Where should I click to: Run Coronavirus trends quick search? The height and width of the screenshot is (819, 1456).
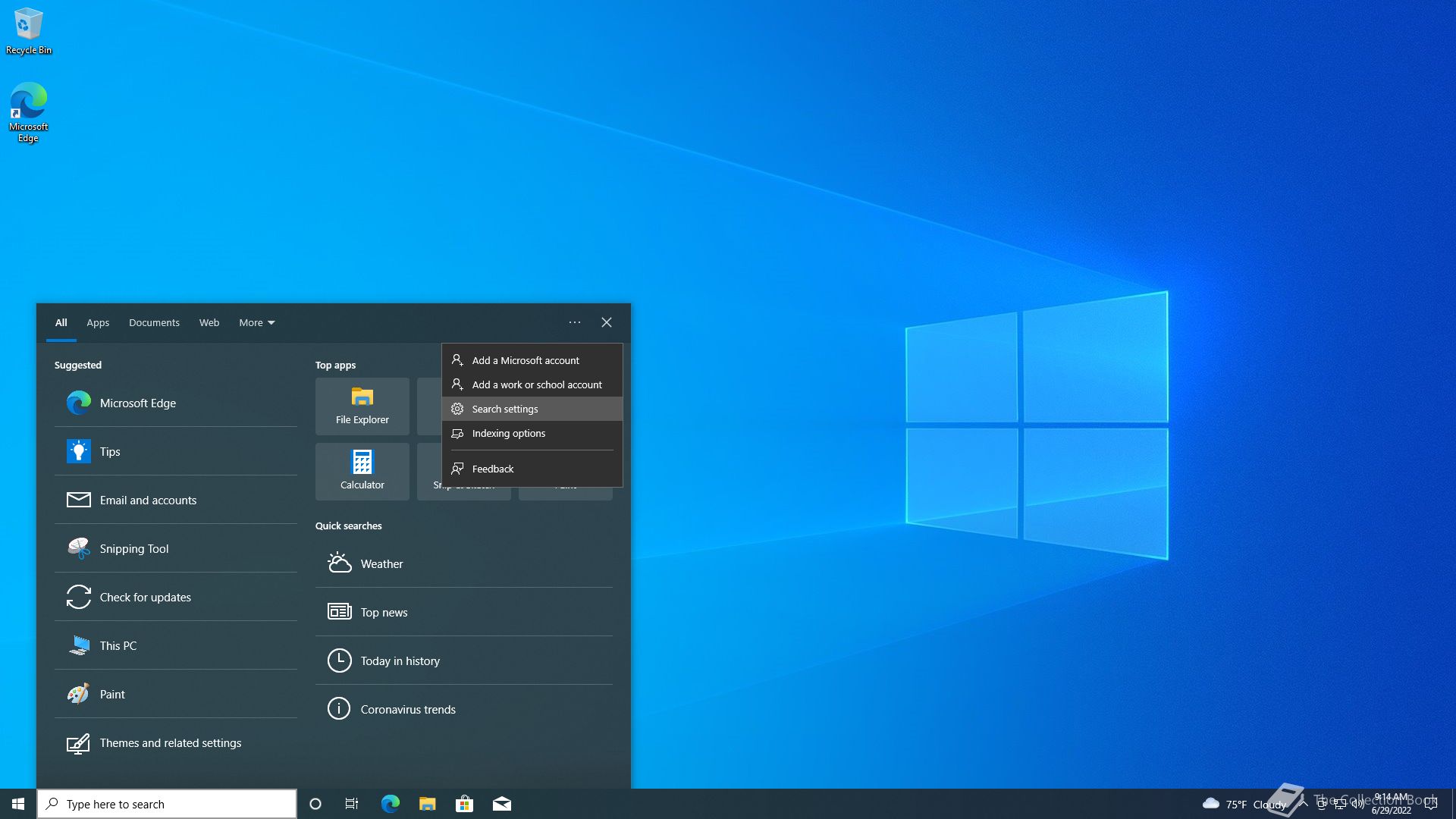(x=464, y=709)
